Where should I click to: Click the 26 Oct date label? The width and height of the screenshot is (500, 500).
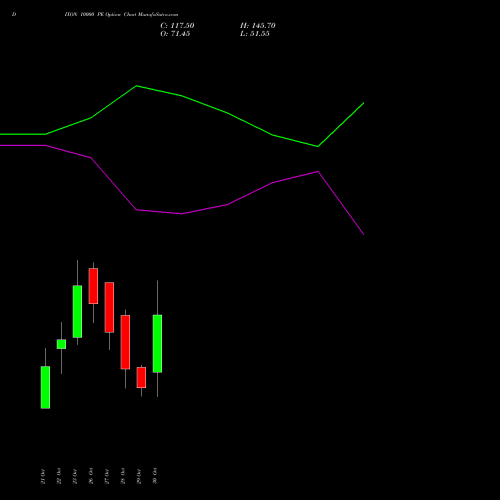click(x=91, y=476)
